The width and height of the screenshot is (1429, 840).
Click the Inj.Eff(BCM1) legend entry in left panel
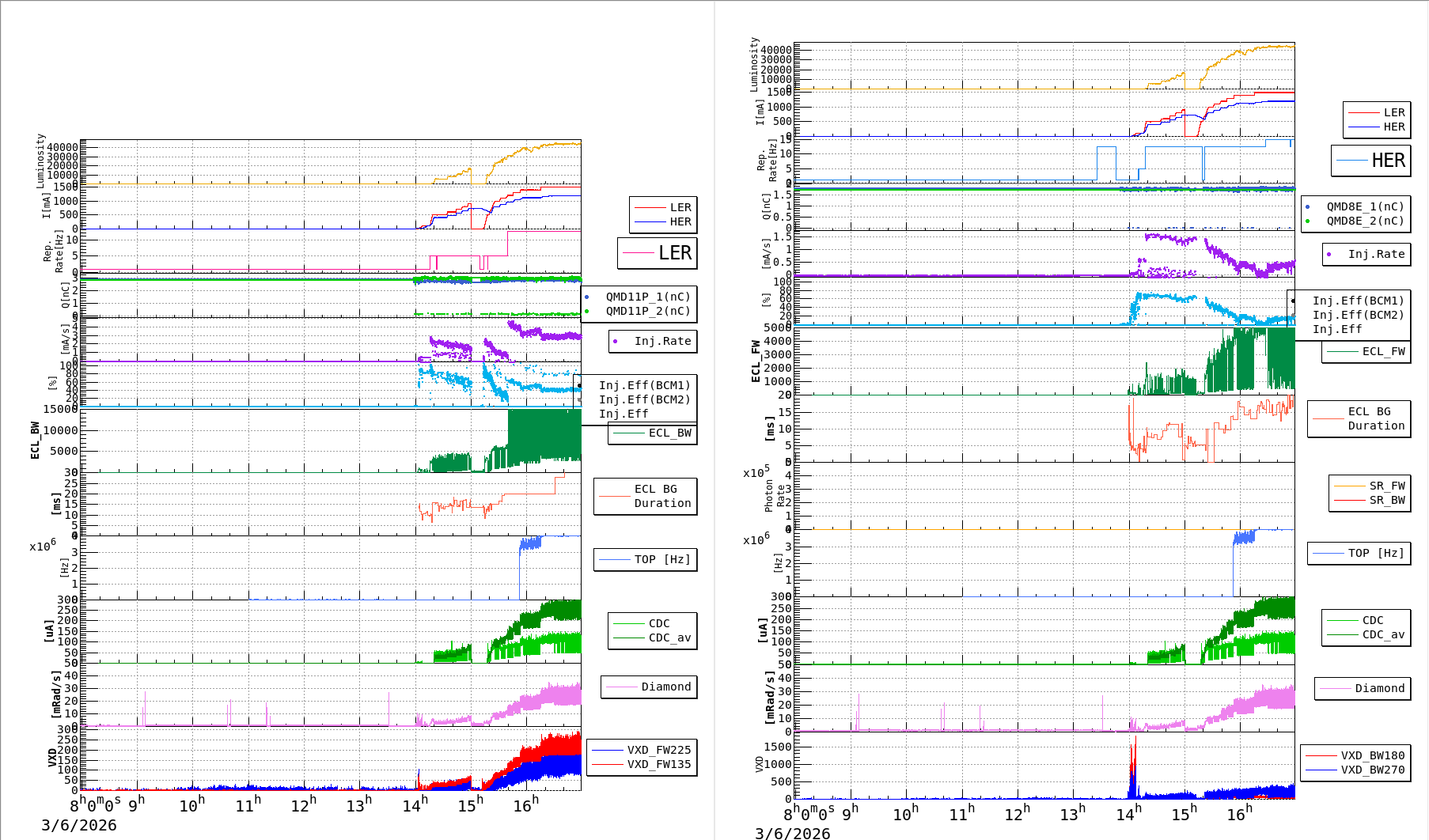click(x=644, y=385)
